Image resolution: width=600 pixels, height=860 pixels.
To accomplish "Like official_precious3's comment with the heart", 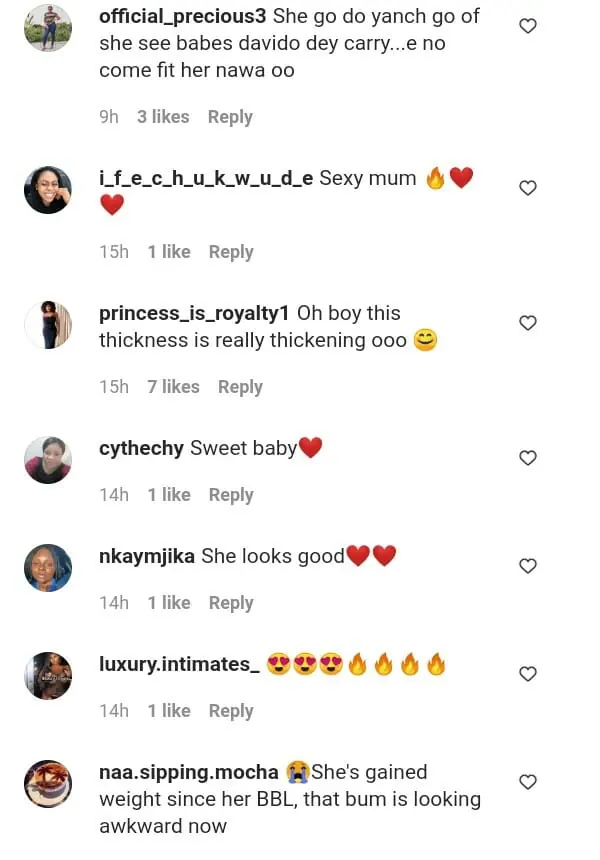I will point(528,26).
